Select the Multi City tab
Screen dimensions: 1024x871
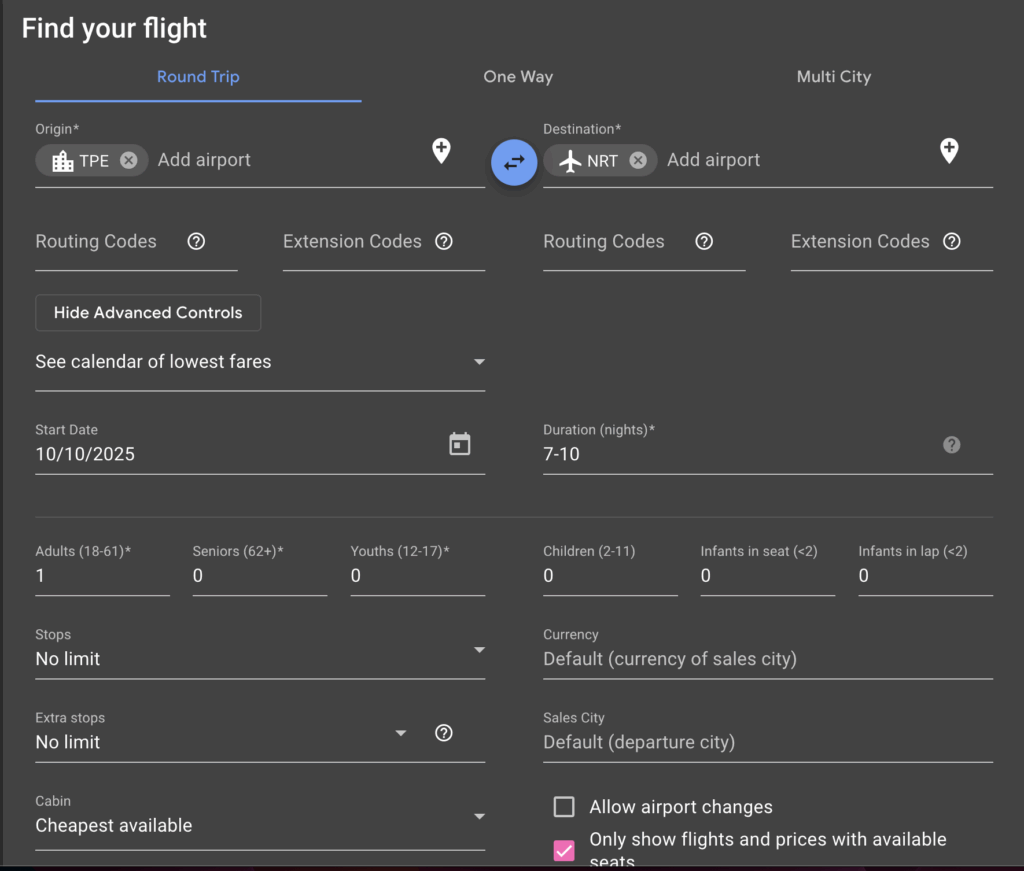point(833,77)
